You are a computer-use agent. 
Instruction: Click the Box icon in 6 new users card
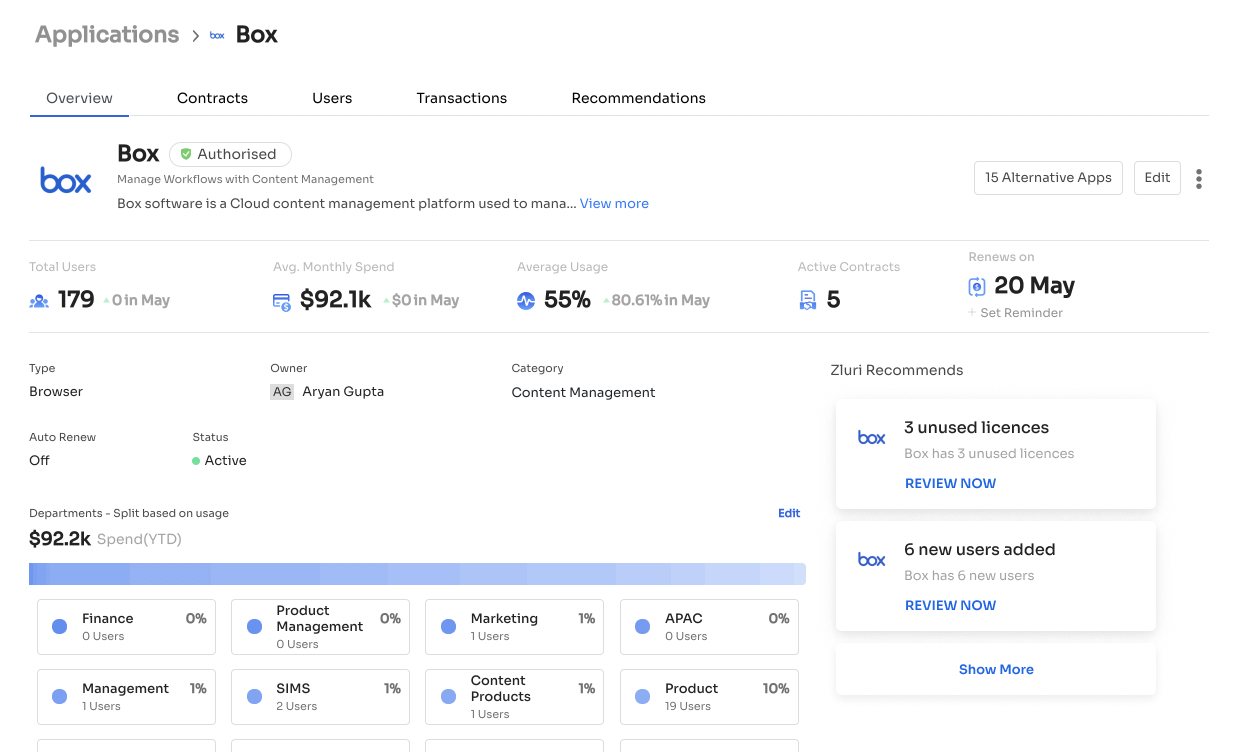point(871,560)
